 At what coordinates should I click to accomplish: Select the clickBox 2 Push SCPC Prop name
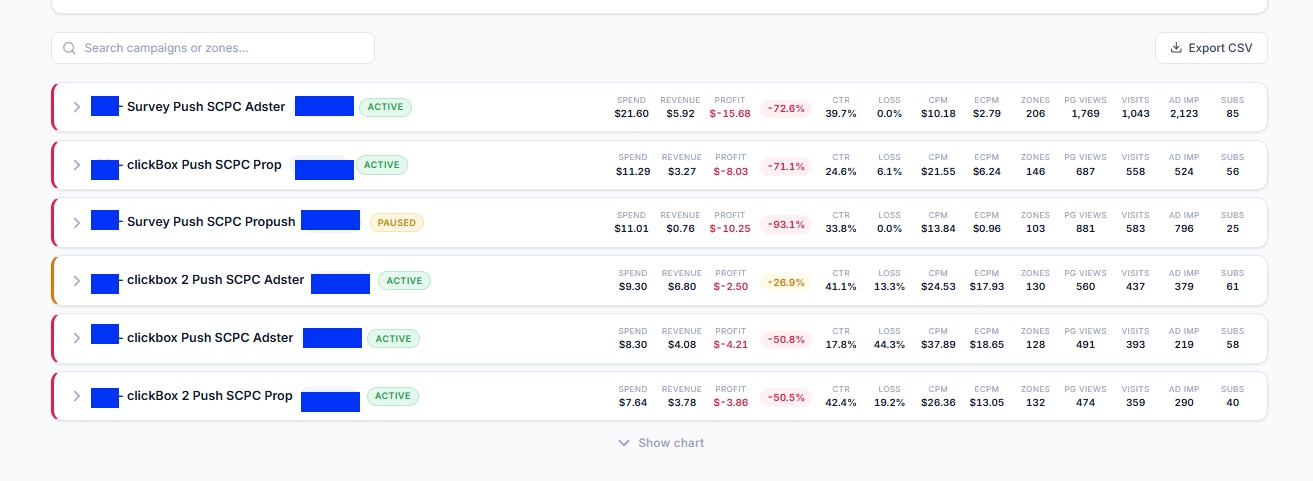[x=210, y=396]
